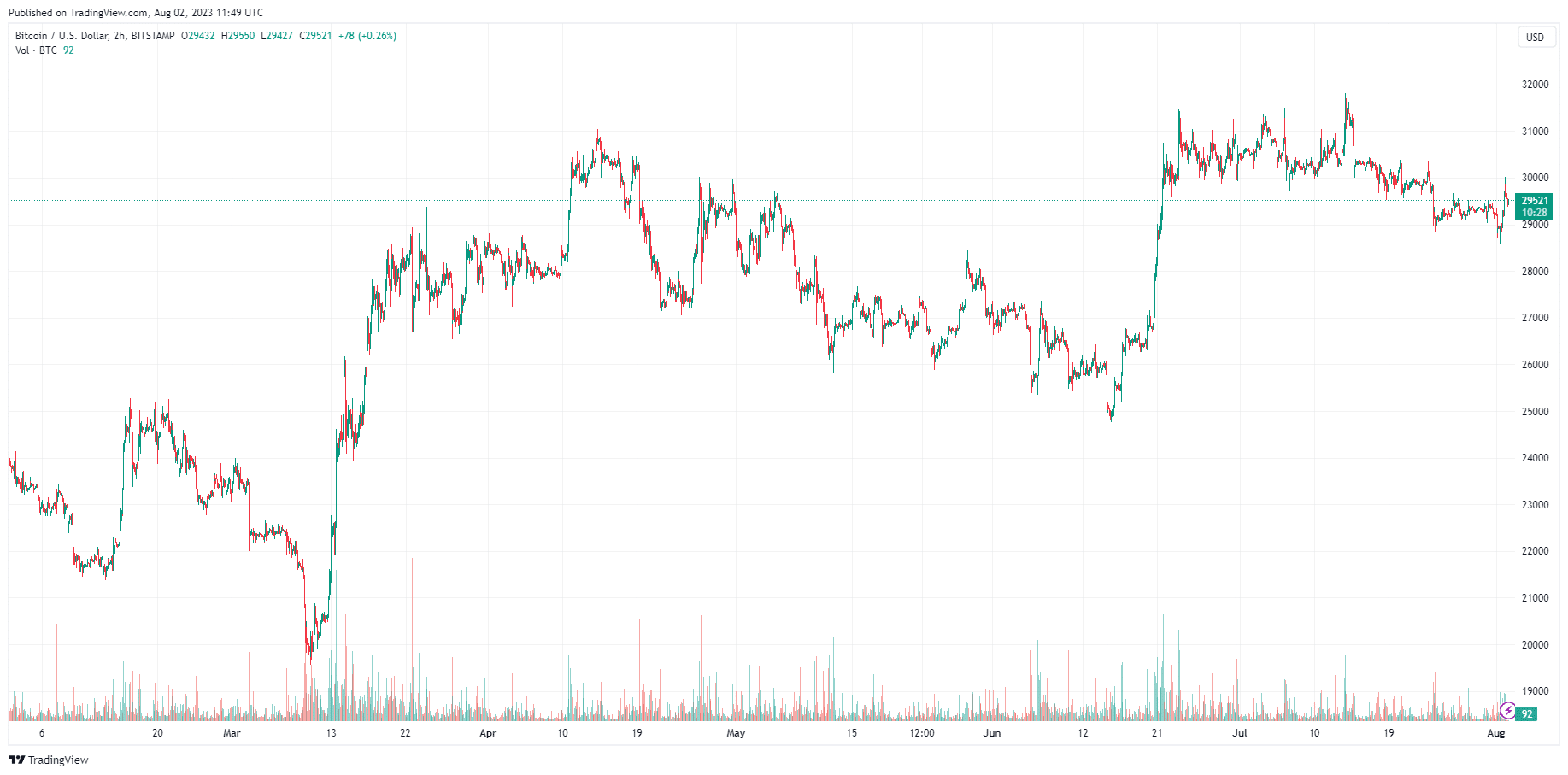1568x775 pixels.
Task: Click the 32000 price axis label
Action: [x=1535, y=85]
